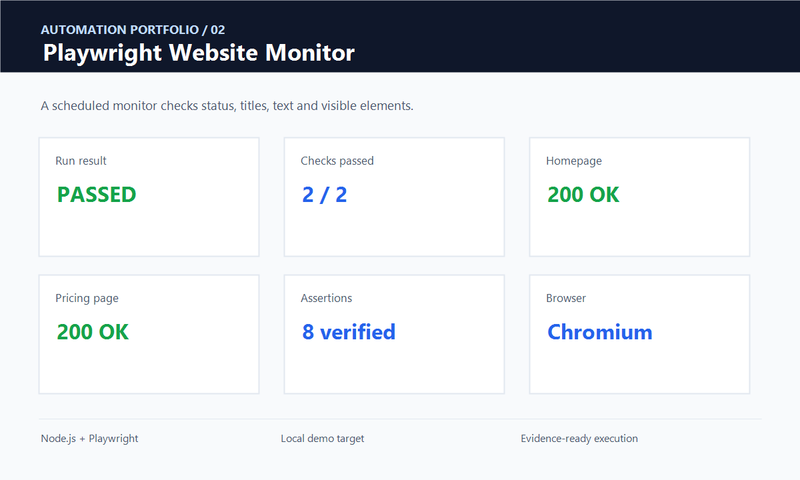Click the Pricing page 200 OK value

tap(92, 332)
